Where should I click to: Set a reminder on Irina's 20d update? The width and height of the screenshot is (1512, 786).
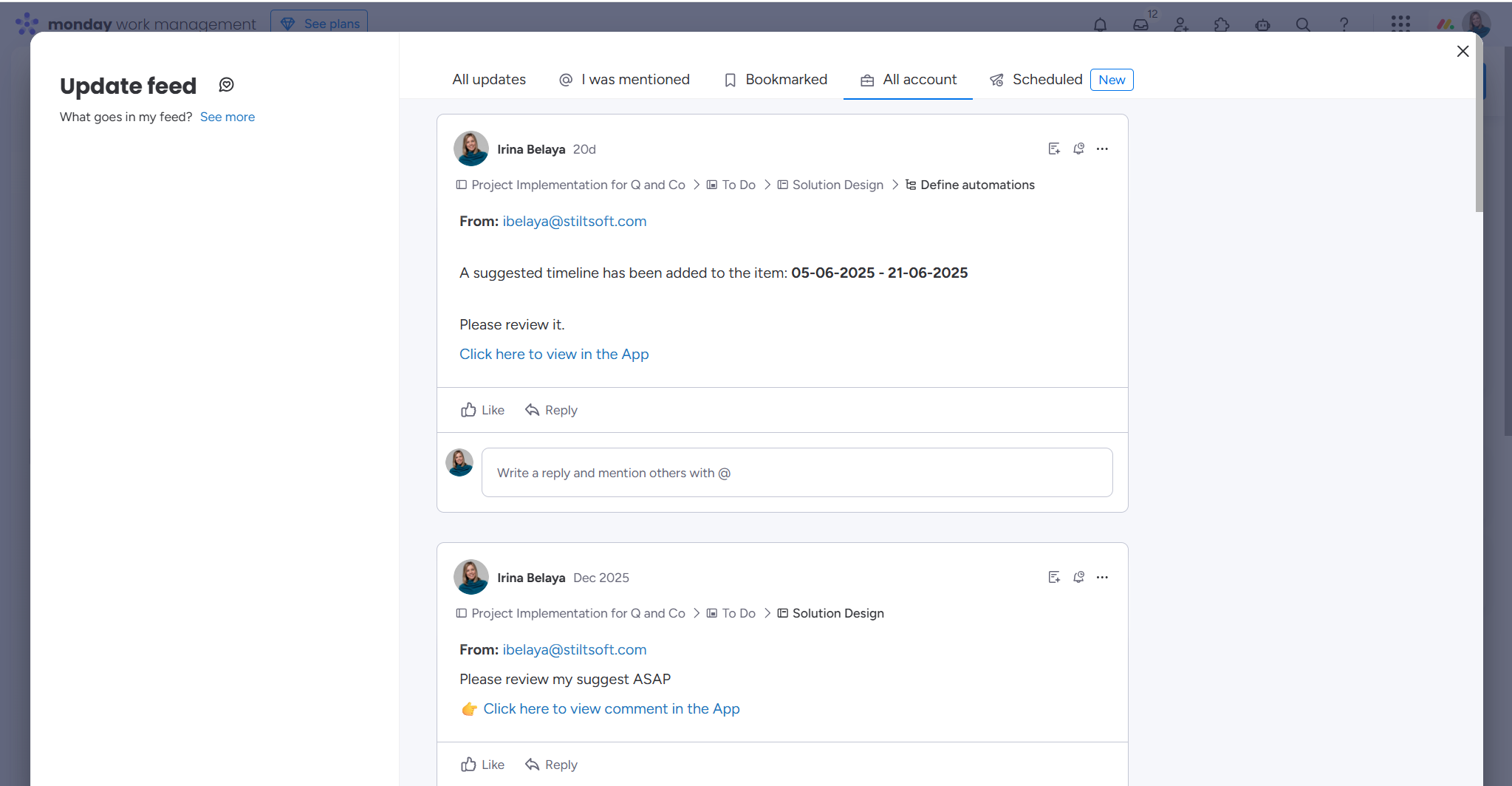tap(1078, 148)
